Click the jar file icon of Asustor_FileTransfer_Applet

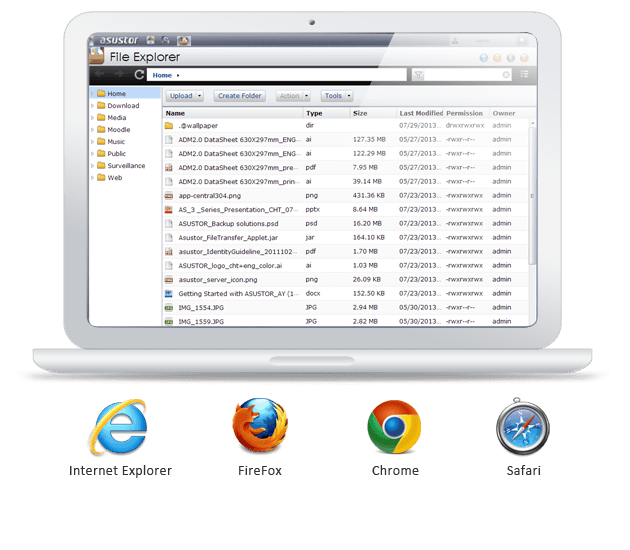coord(169,238)
